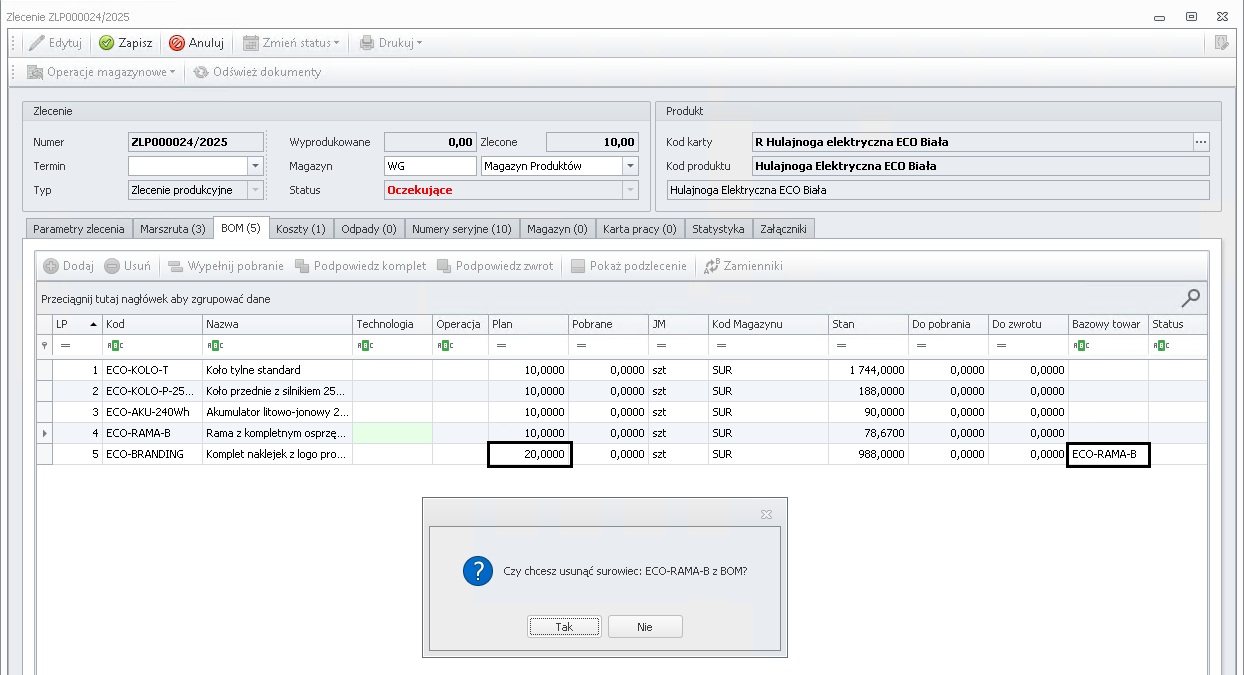Image resolution: width=1244 pixels, height=675 pixels.
Task: Click the Pokaż podzlecenie toolbar button
Action: (629, 266)
